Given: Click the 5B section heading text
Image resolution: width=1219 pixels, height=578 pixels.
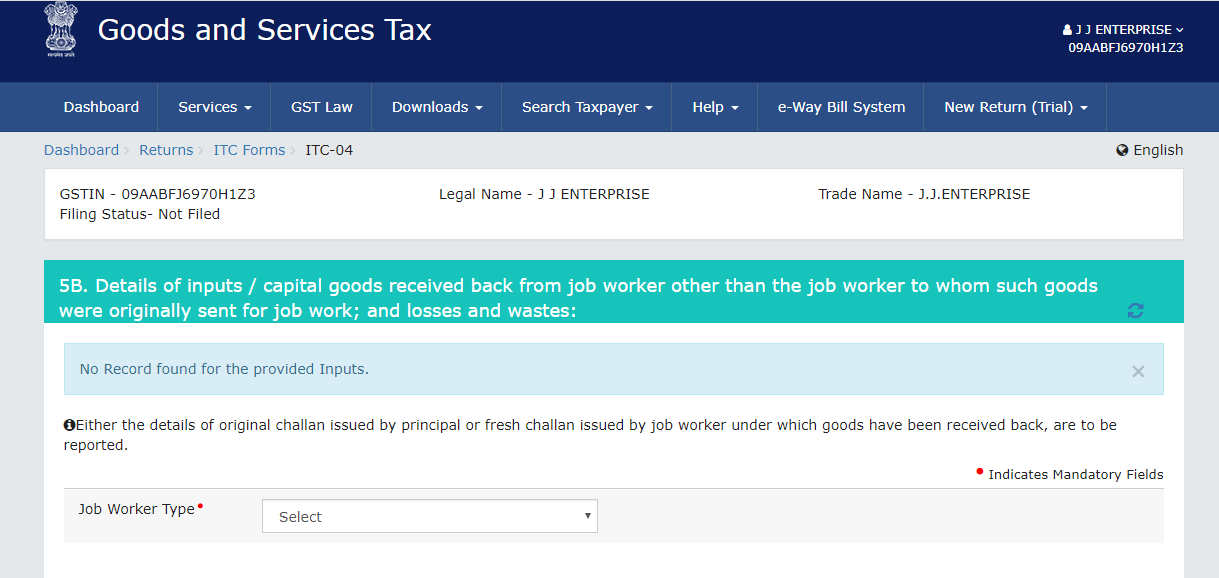Looking at the screenshot, I should (579, 298).
